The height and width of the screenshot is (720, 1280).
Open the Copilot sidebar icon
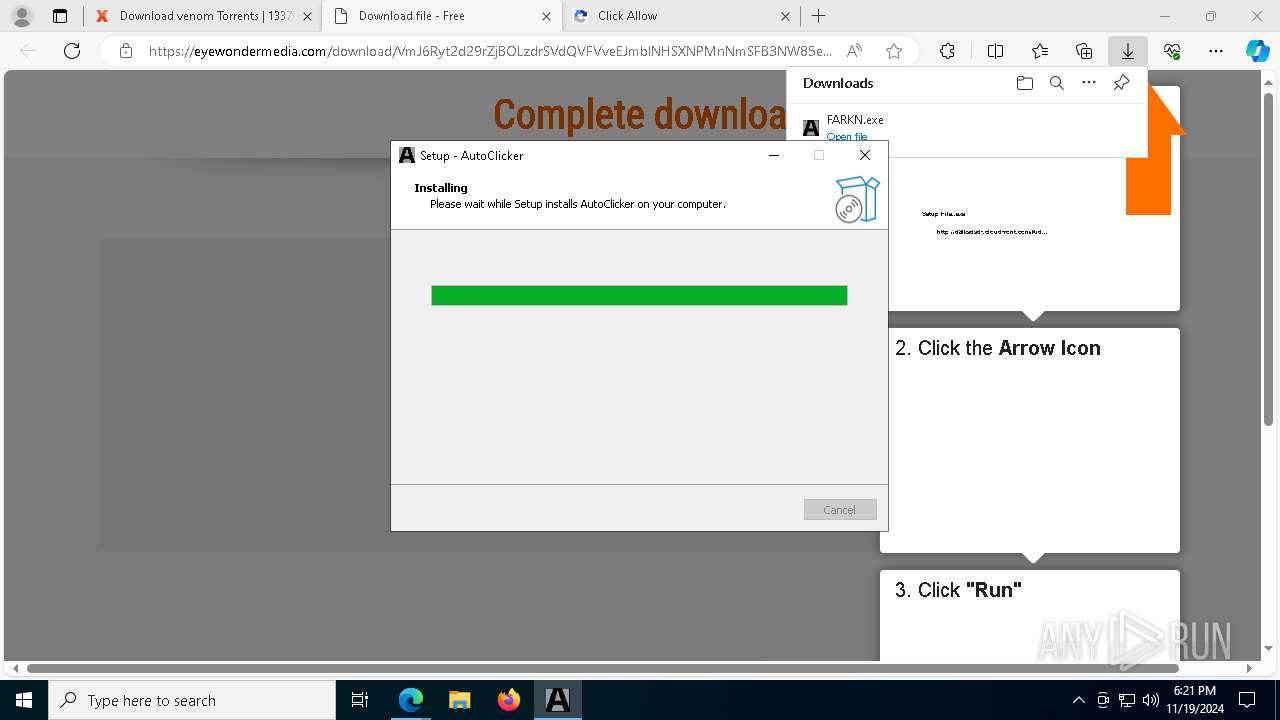click(1257, 51)
